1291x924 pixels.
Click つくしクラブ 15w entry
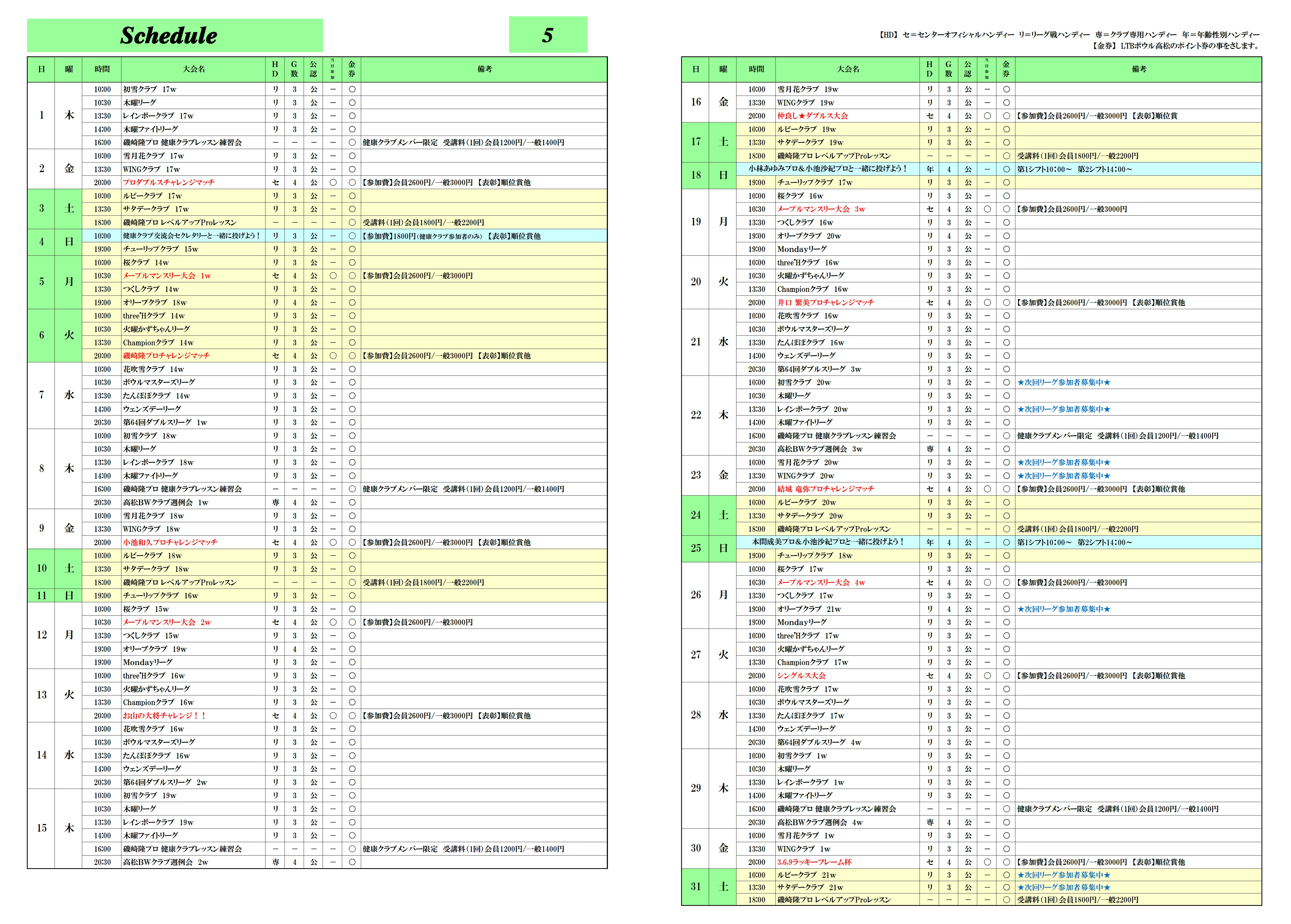tap(151, 636)
